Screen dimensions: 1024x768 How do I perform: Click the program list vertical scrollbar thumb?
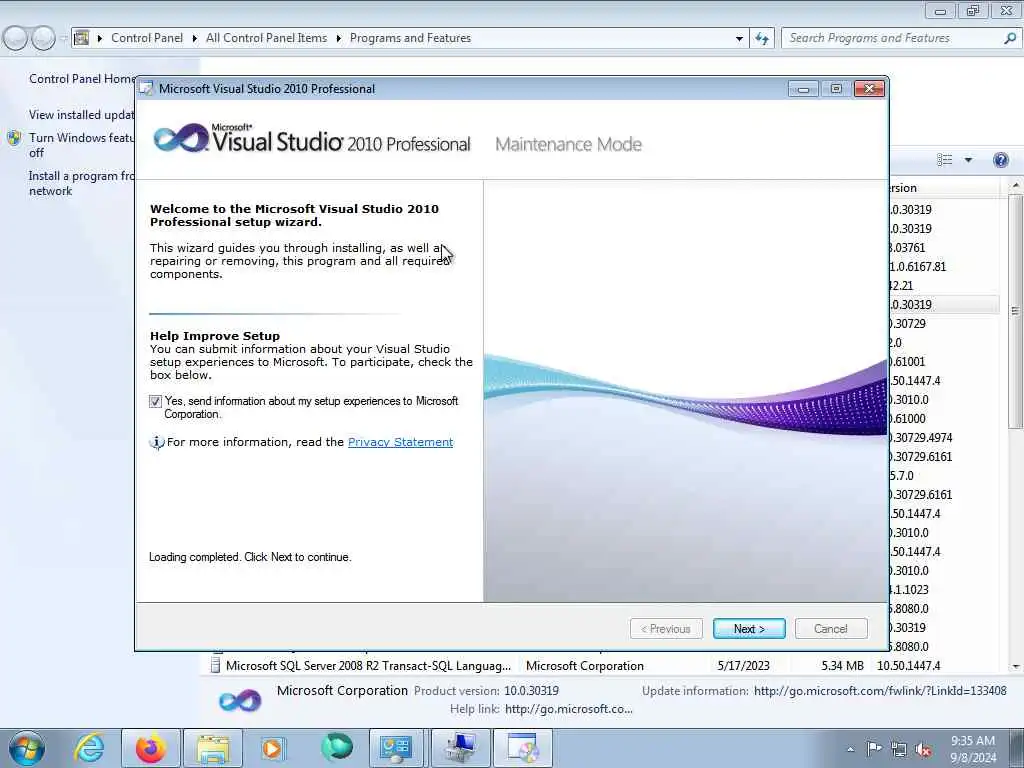(x=1016, y=312)
